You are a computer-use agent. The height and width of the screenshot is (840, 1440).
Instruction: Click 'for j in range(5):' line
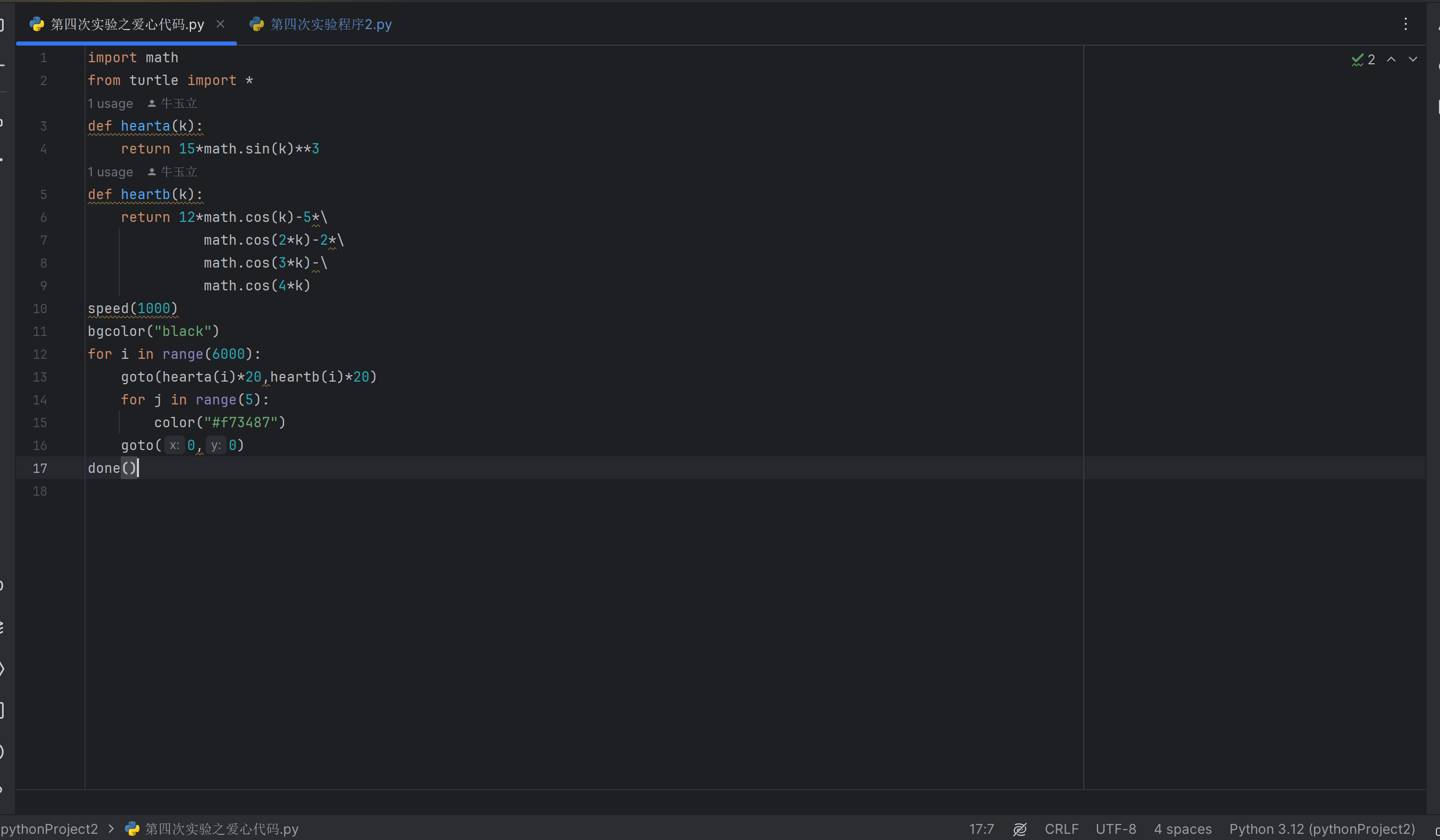pos(195,400)
